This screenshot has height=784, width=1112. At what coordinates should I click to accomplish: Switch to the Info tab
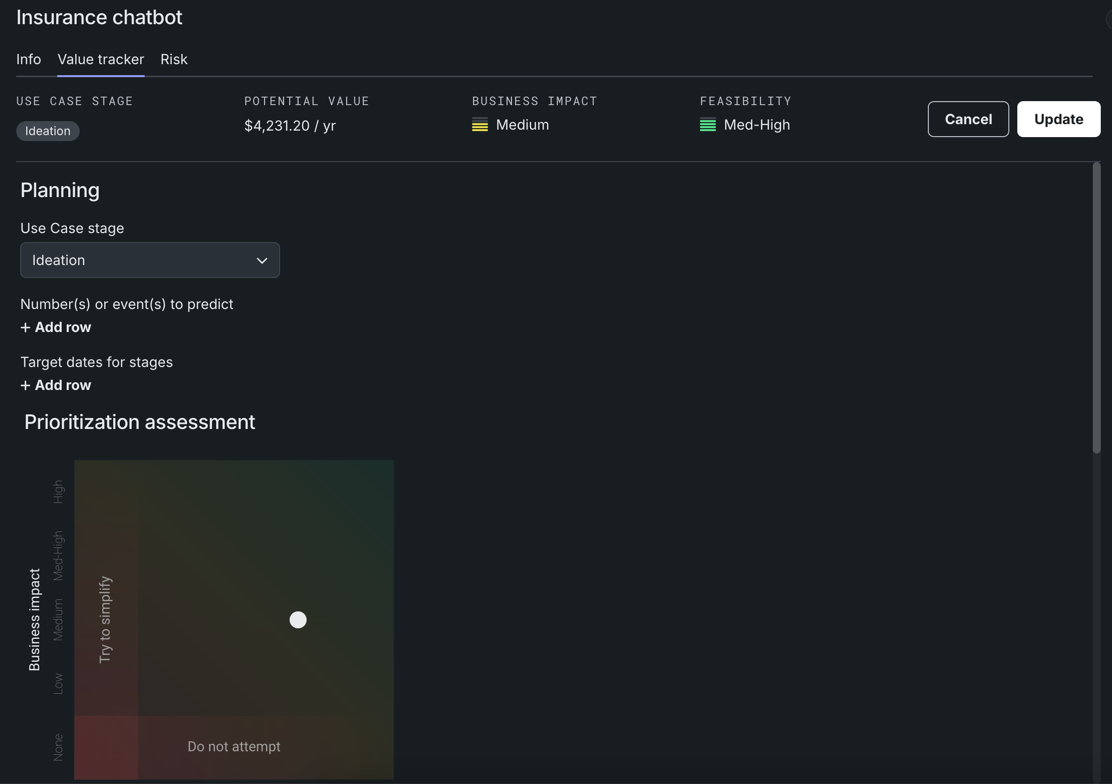point(28,59)
